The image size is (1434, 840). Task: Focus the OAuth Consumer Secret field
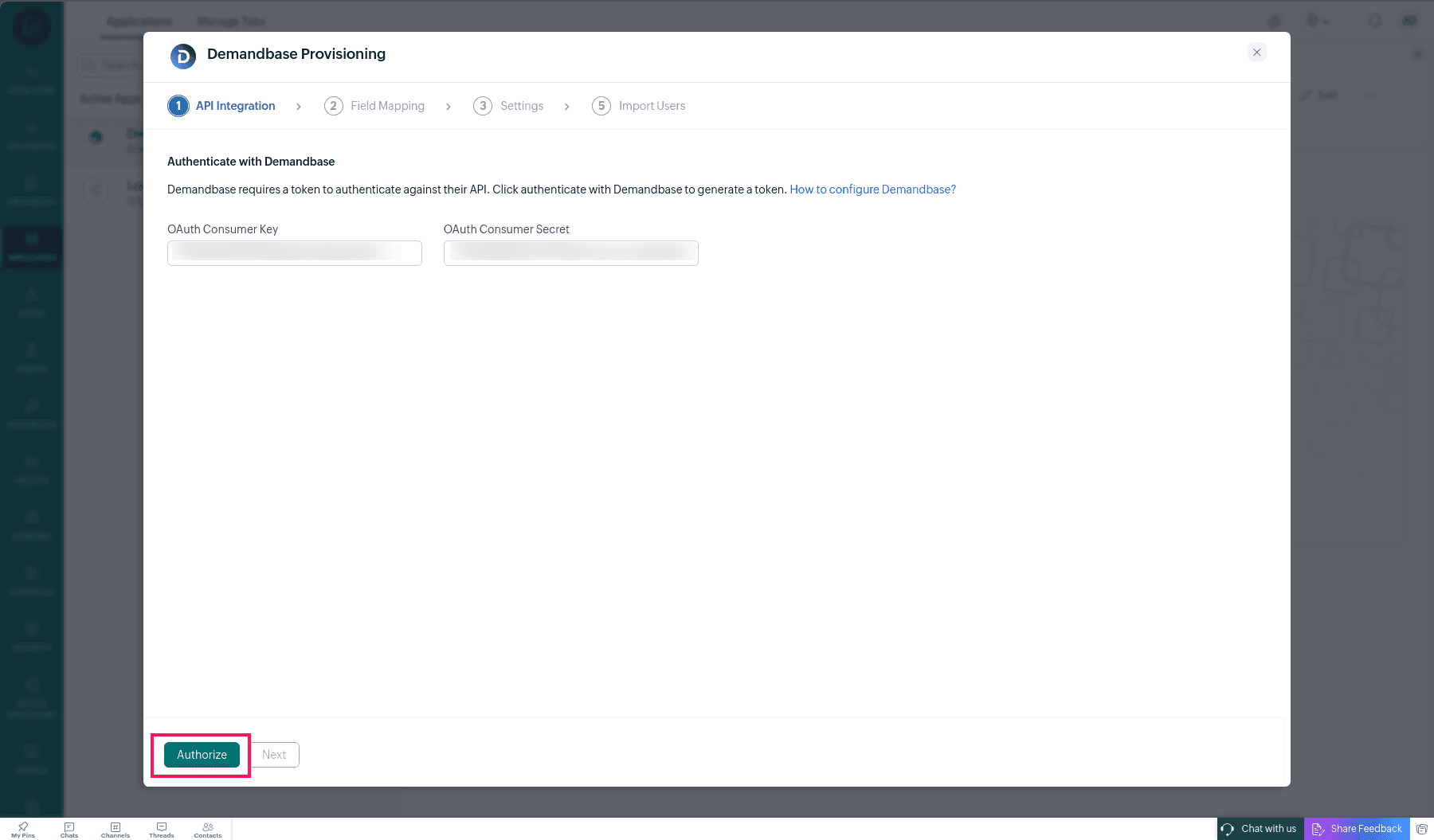pyautogui.click(x=570, y=253)
